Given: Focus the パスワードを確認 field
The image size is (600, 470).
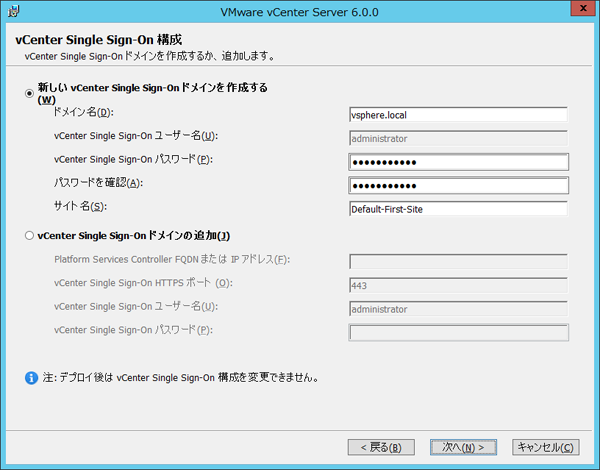Looking at the screenshot, I should click(x=458, y=186).
